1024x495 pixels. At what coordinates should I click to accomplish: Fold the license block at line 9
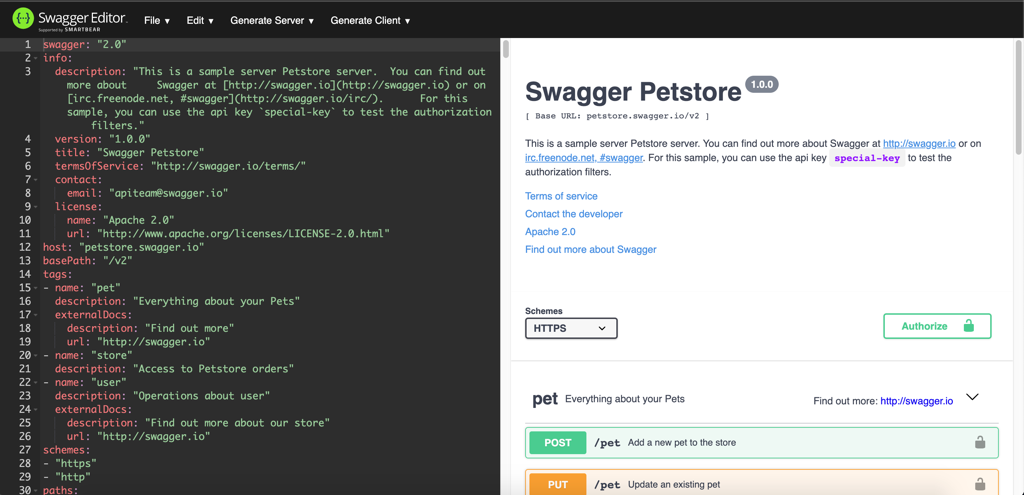coord(36,207)
